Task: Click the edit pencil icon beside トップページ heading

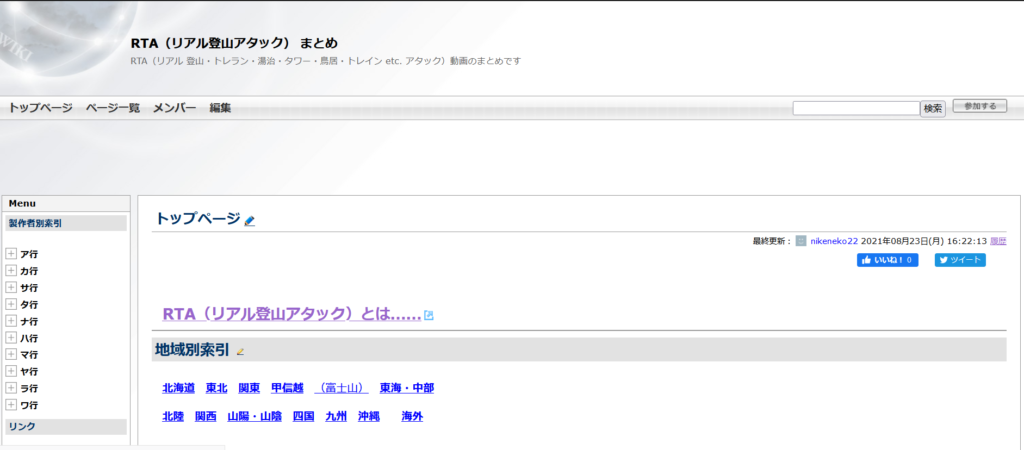Action: coord(249,221)
